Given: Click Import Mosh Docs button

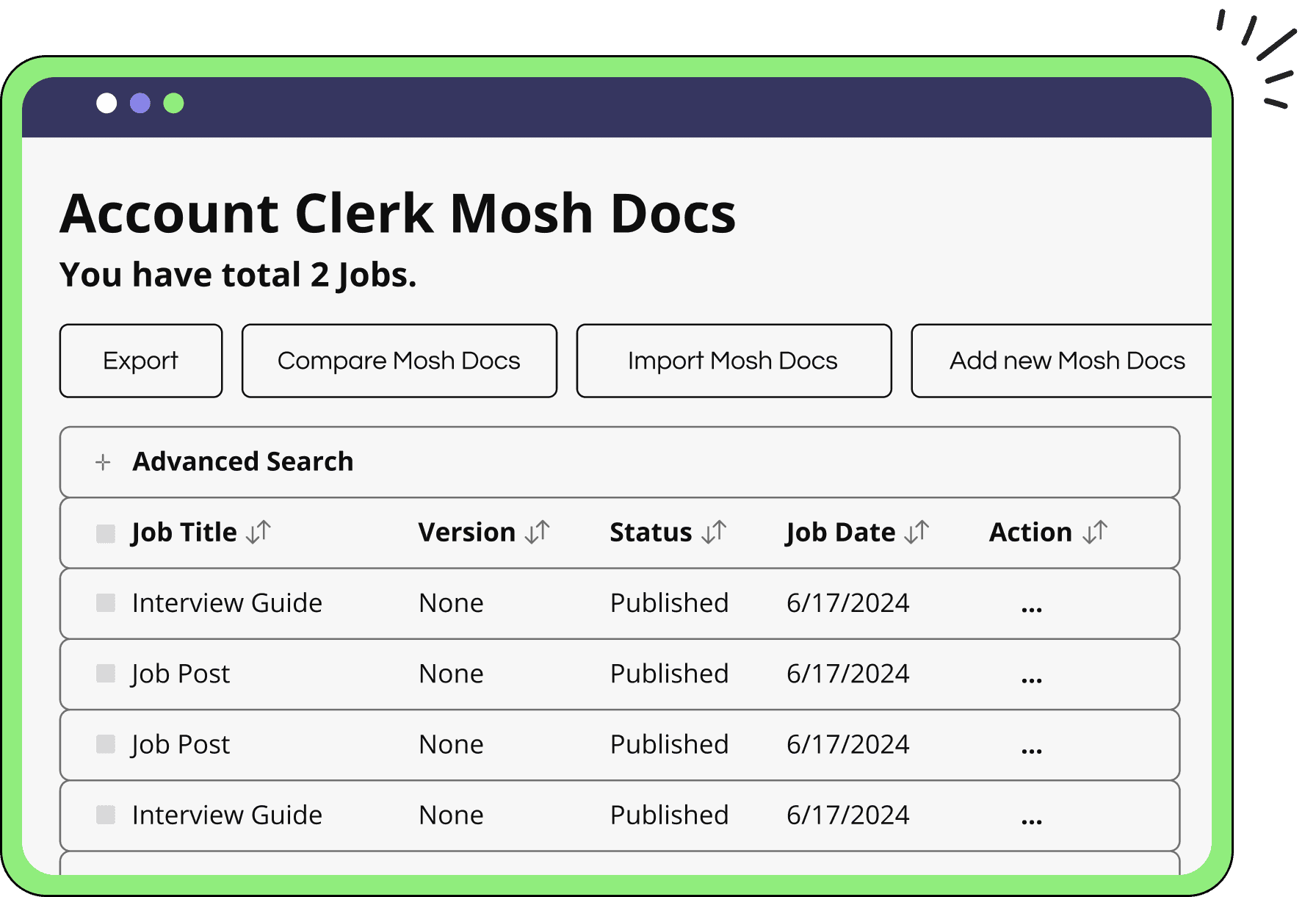Looking at the screenshot, I should coord(734,361).
